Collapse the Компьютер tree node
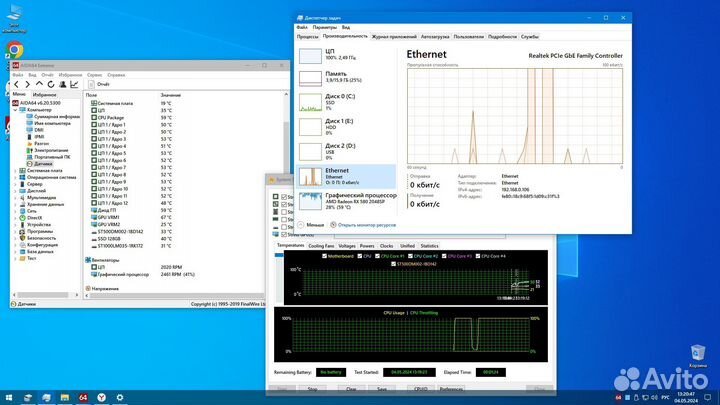Viewport: 720px width, 405px height. pyautogui.click(x=15, y=110)
